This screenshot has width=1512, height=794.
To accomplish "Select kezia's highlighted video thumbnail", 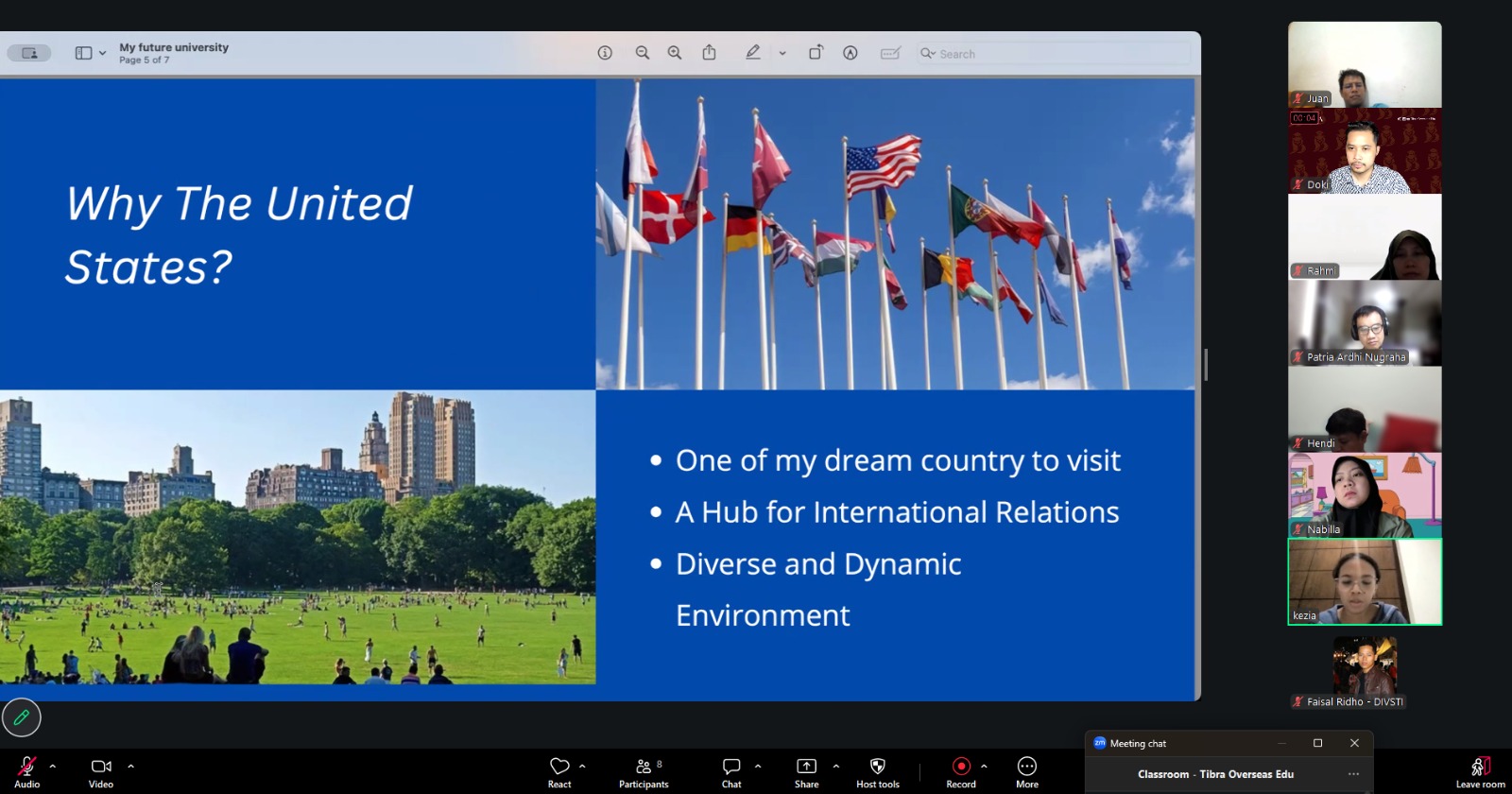I will (x=1365, y=582).
